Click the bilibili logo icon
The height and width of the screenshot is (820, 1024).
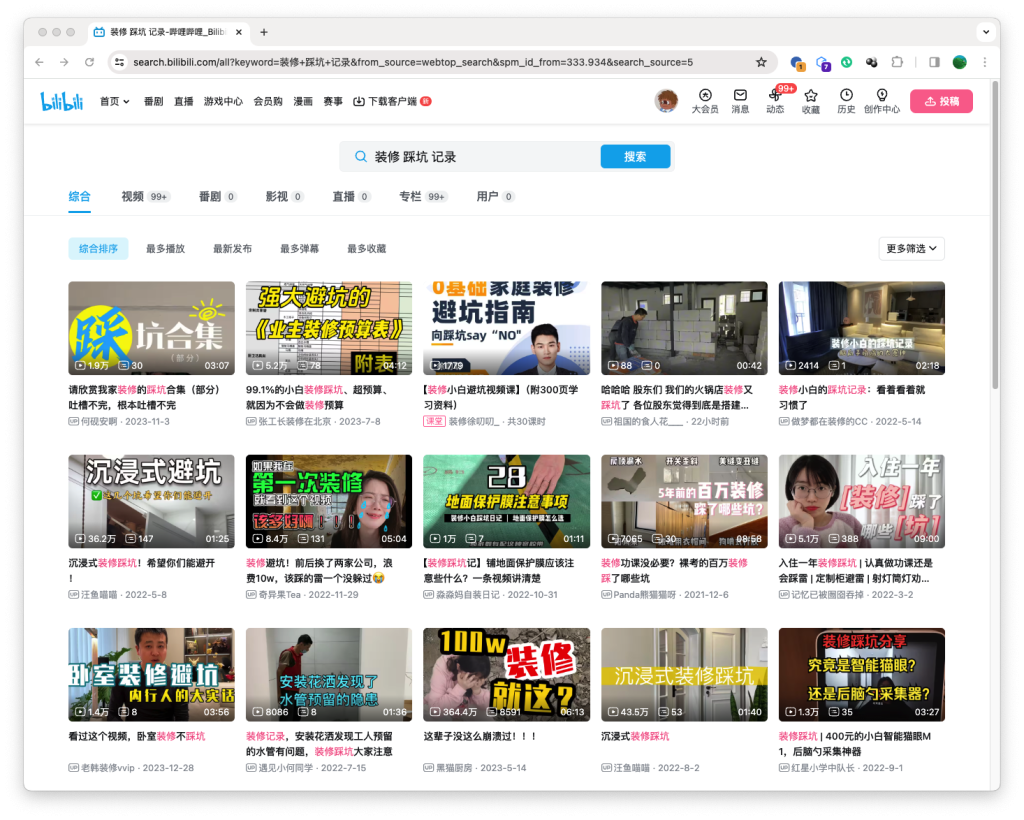[61, 101]
